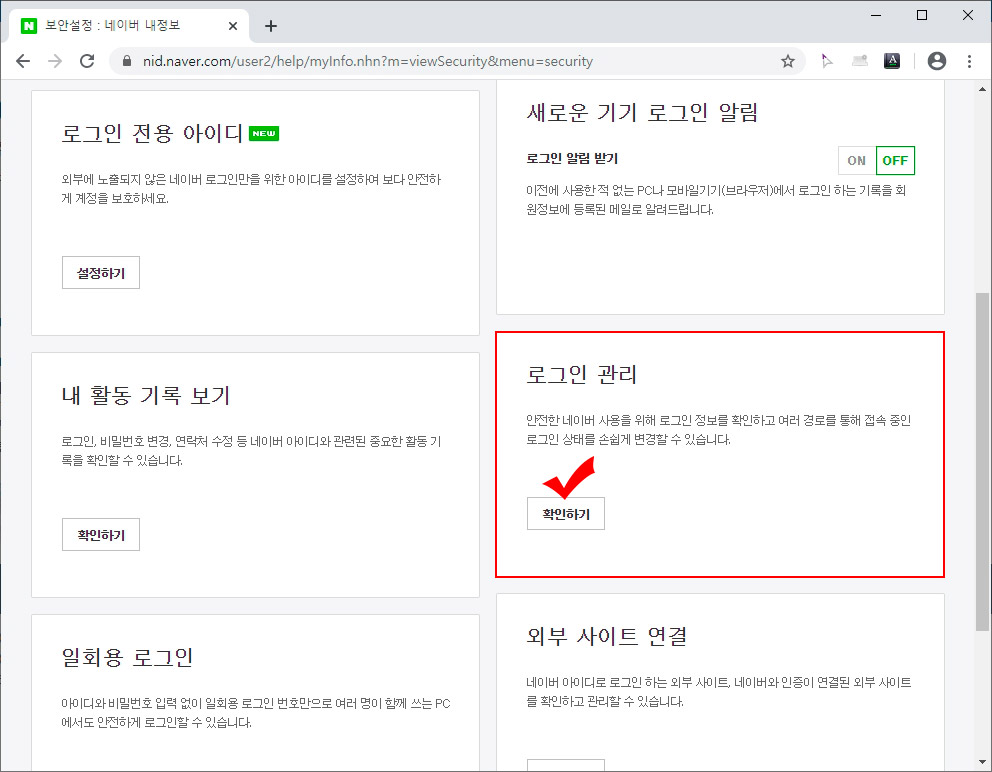Click 확인하기 under 내 활동 기록 보기
The image size is (992, 772).
pyautogui.click(x=101, y=535)
